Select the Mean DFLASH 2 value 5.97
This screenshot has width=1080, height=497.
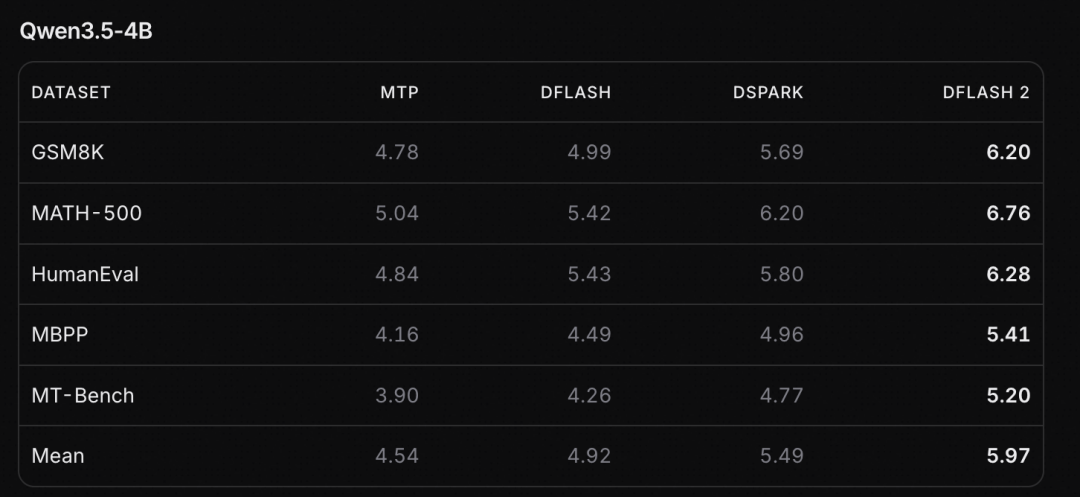tap(1008, 456)
